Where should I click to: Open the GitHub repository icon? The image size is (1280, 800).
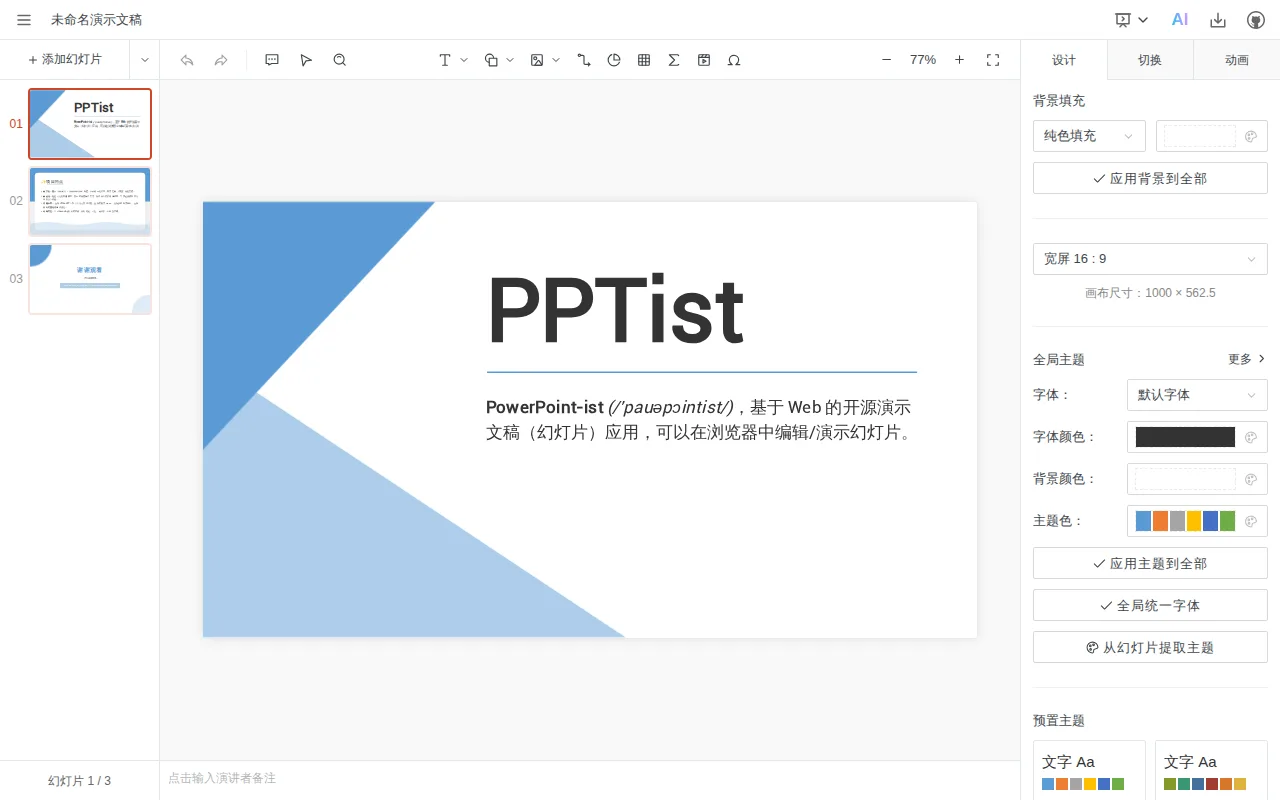click(1256, 20)
